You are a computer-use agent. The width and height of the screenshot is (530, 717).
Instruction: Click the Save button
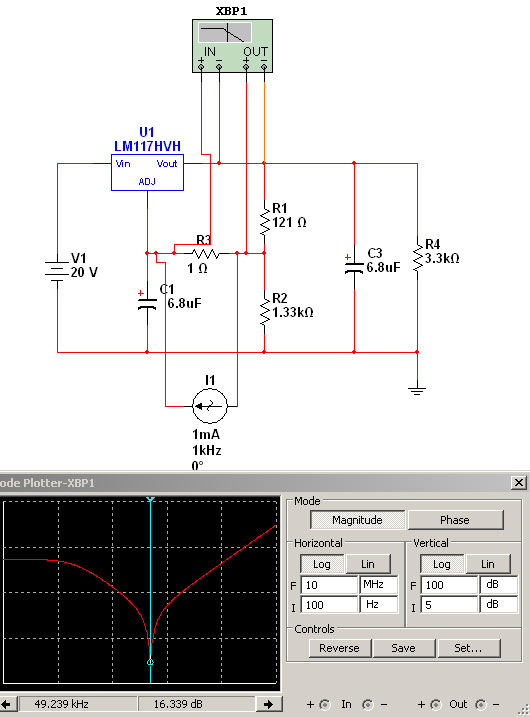pyautogui.click(x=403, y=648)
